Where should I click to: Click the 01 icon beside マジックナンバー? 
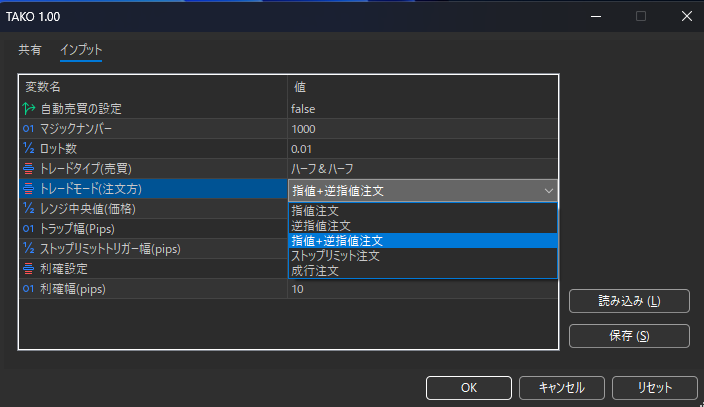(x=28, y=128)
